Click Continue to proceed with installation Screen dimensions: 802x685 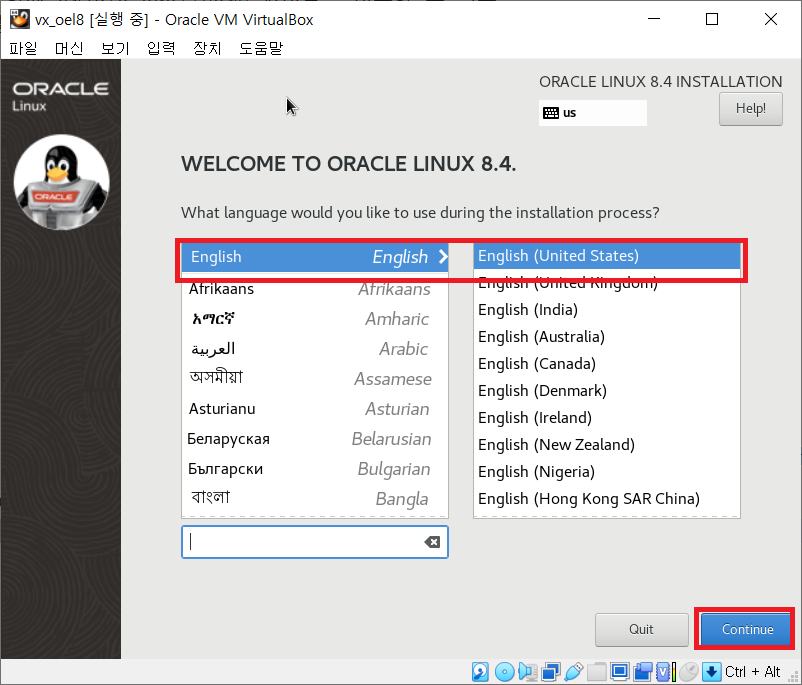coord(747,629)
